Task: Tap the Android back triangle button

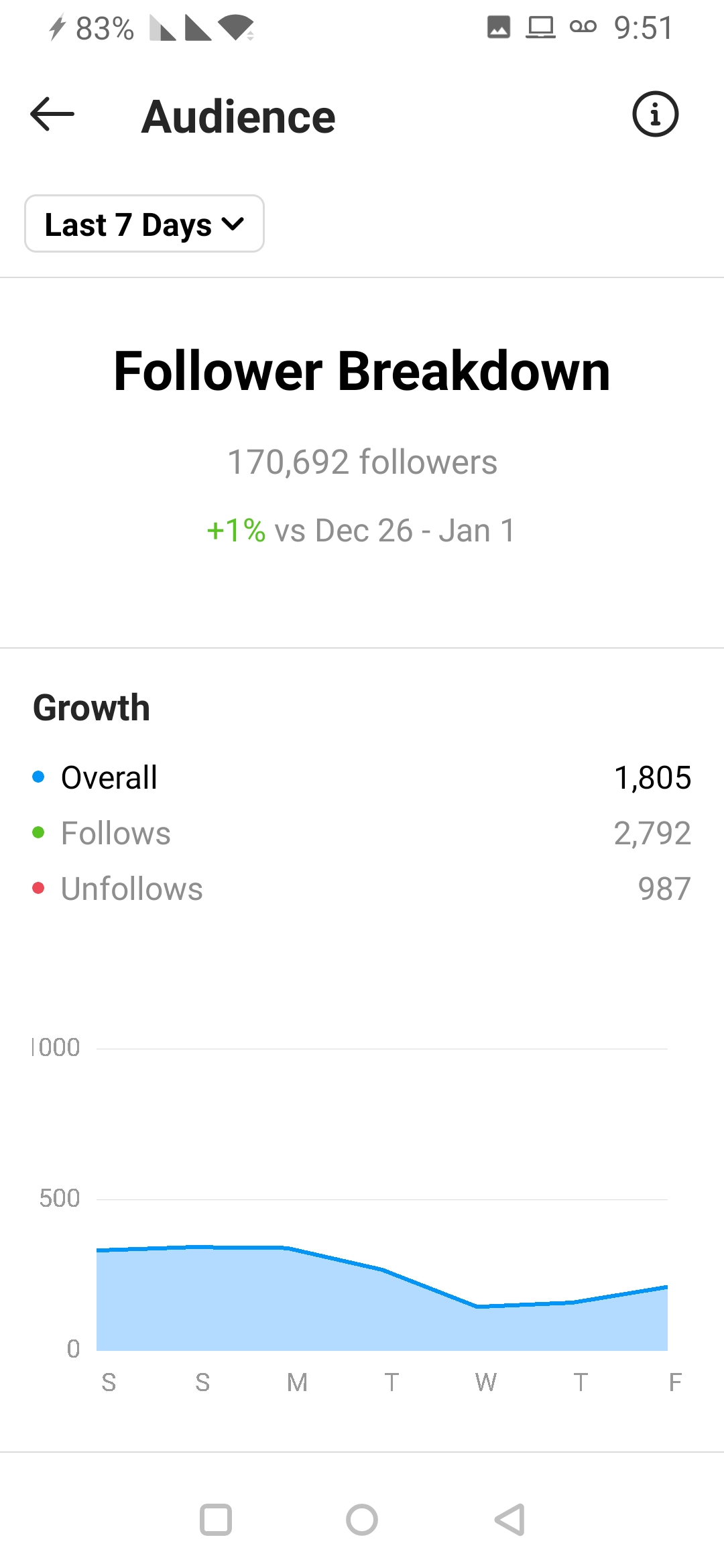Action: point(509,1519)
